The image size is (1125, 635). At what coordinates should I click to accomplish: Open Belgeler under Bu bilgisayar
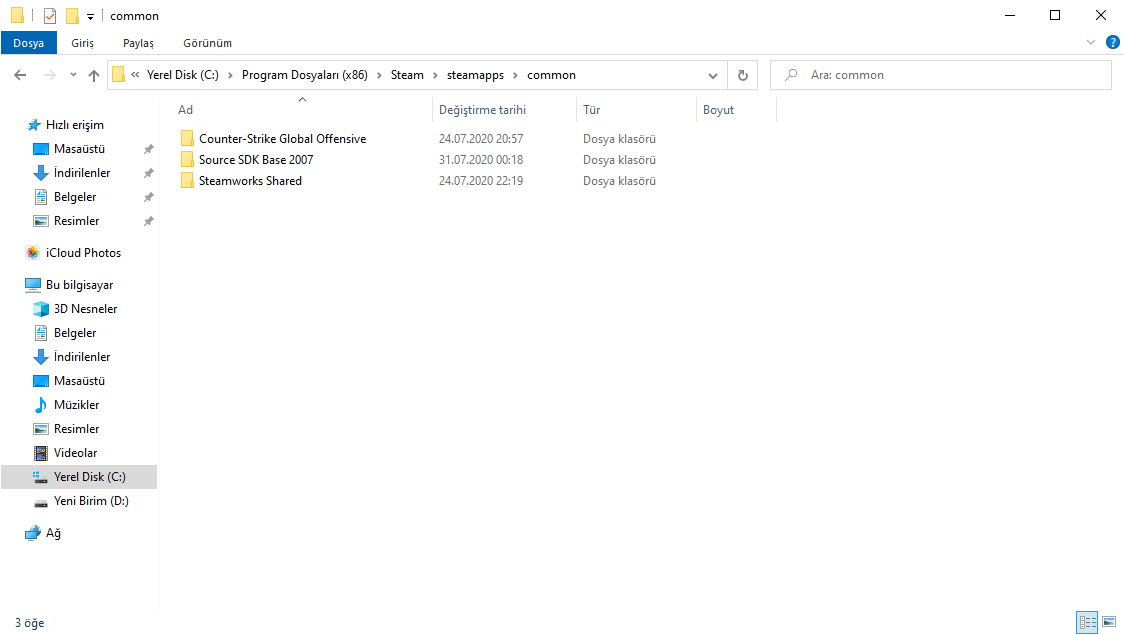tap(75, 333)
